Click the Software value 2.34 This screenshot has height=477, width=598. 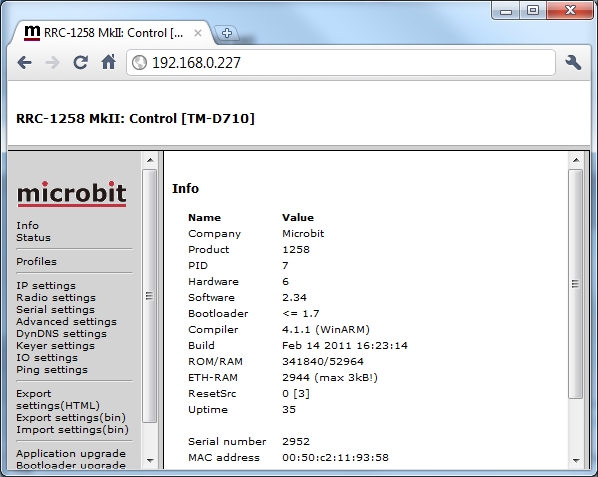294,297
